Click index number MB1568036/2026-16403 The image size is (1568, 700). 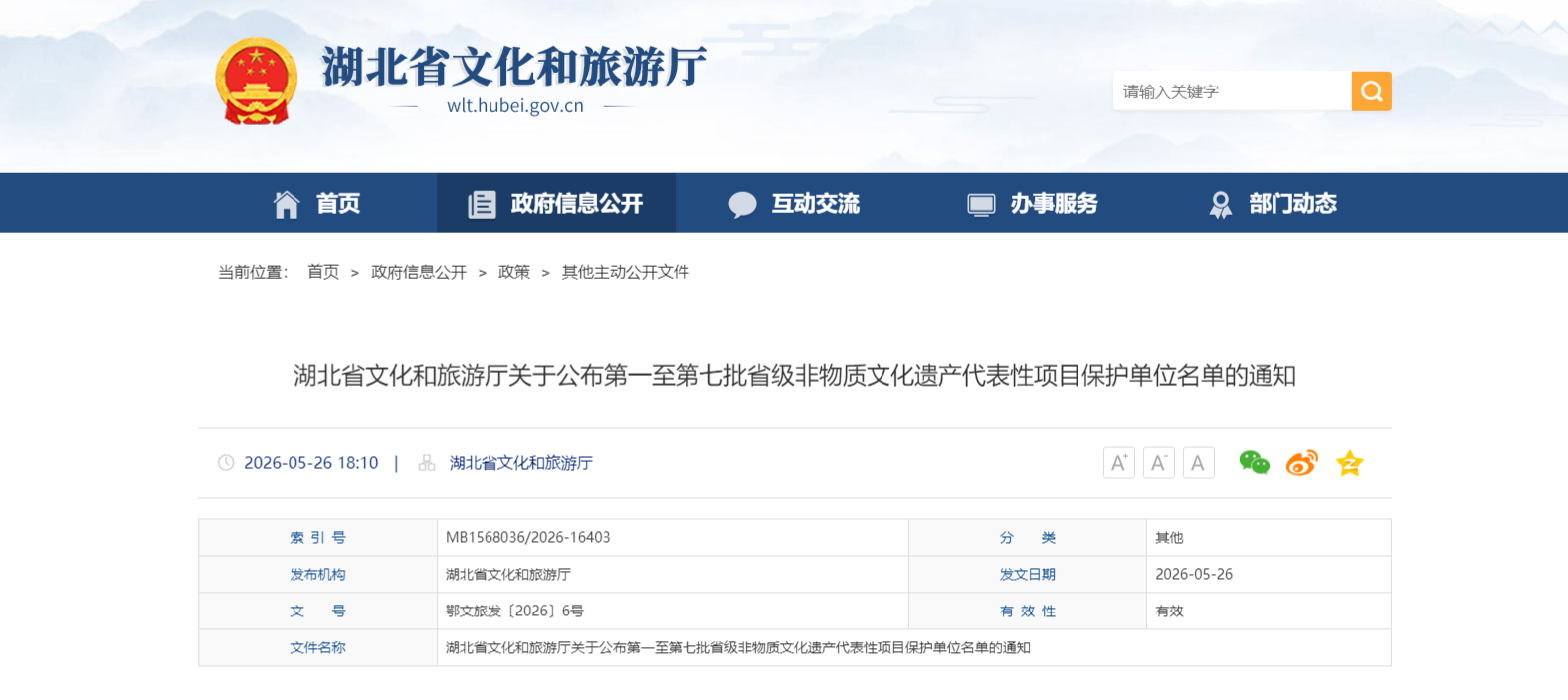coord(528,538)
